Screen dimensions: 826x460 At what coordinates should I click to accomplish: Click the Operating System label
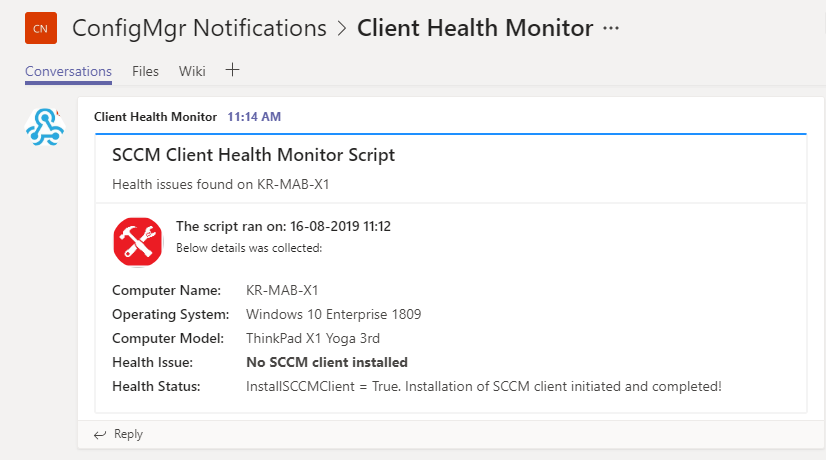tap(171, 315)
